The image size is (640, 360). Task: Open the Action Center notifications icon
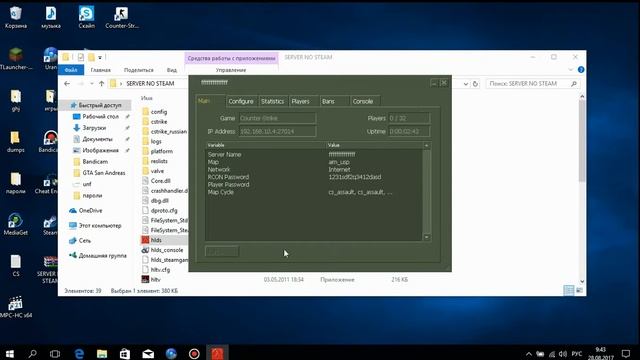(x=626, y=353)
